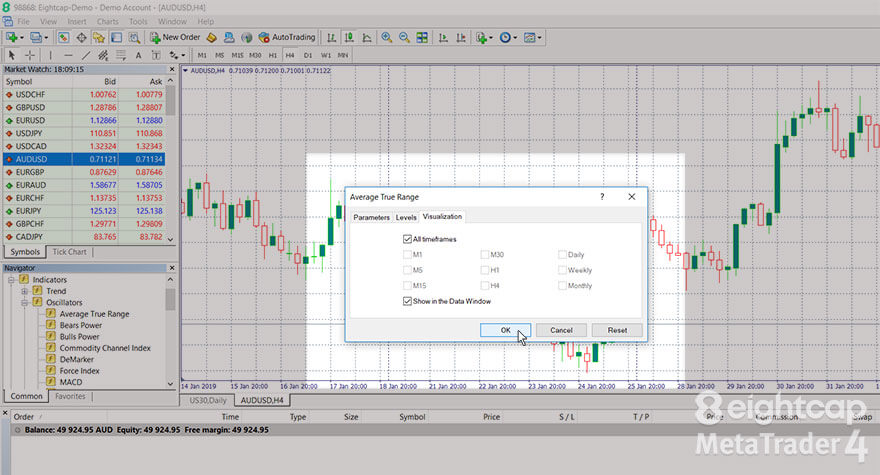This screenshot has height=475, width=880.
Task: Click the New Order button
Action: [175, 38]
